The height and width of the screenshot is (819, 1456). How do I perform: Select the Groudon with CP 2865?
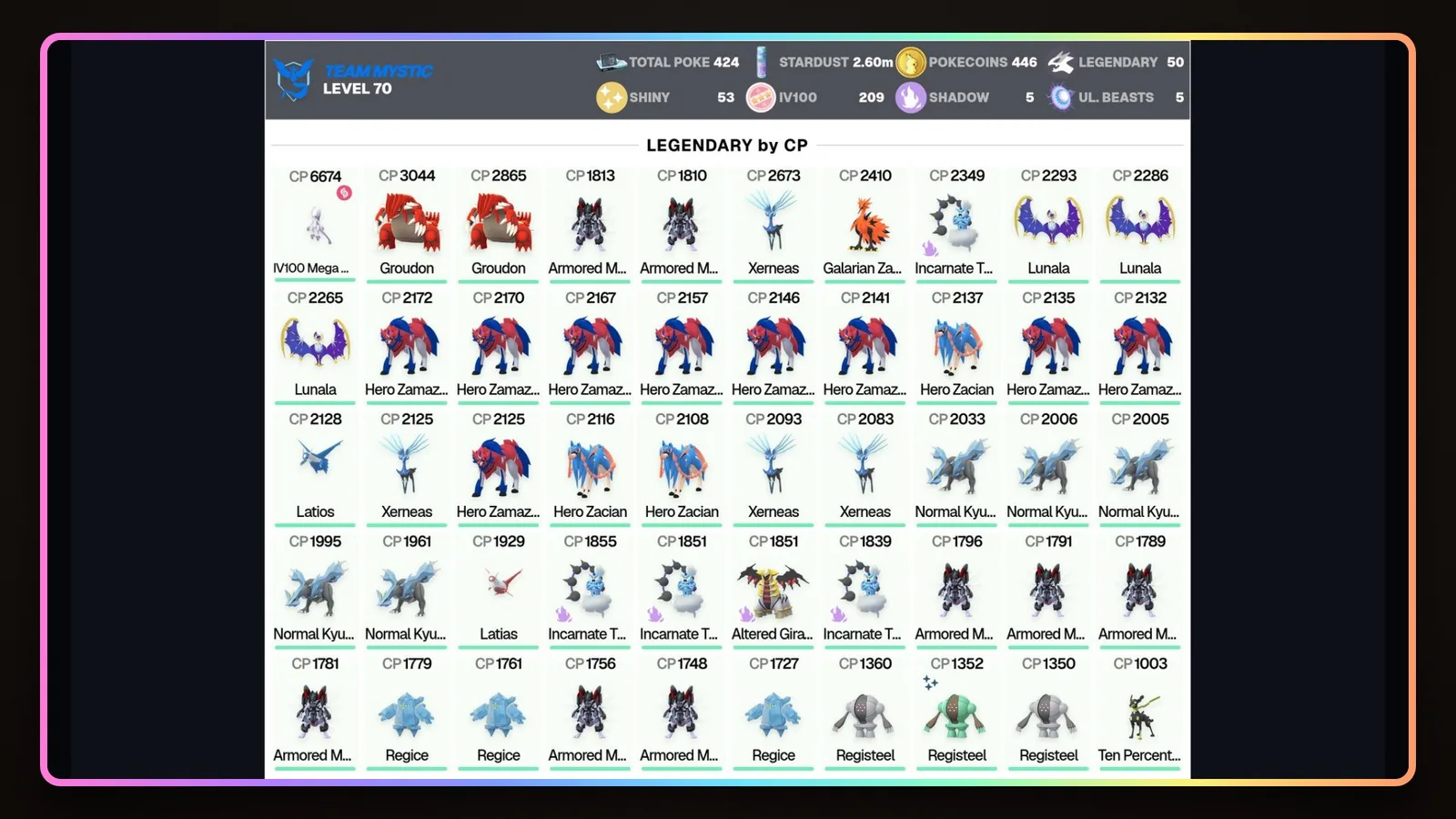(499, 224)
